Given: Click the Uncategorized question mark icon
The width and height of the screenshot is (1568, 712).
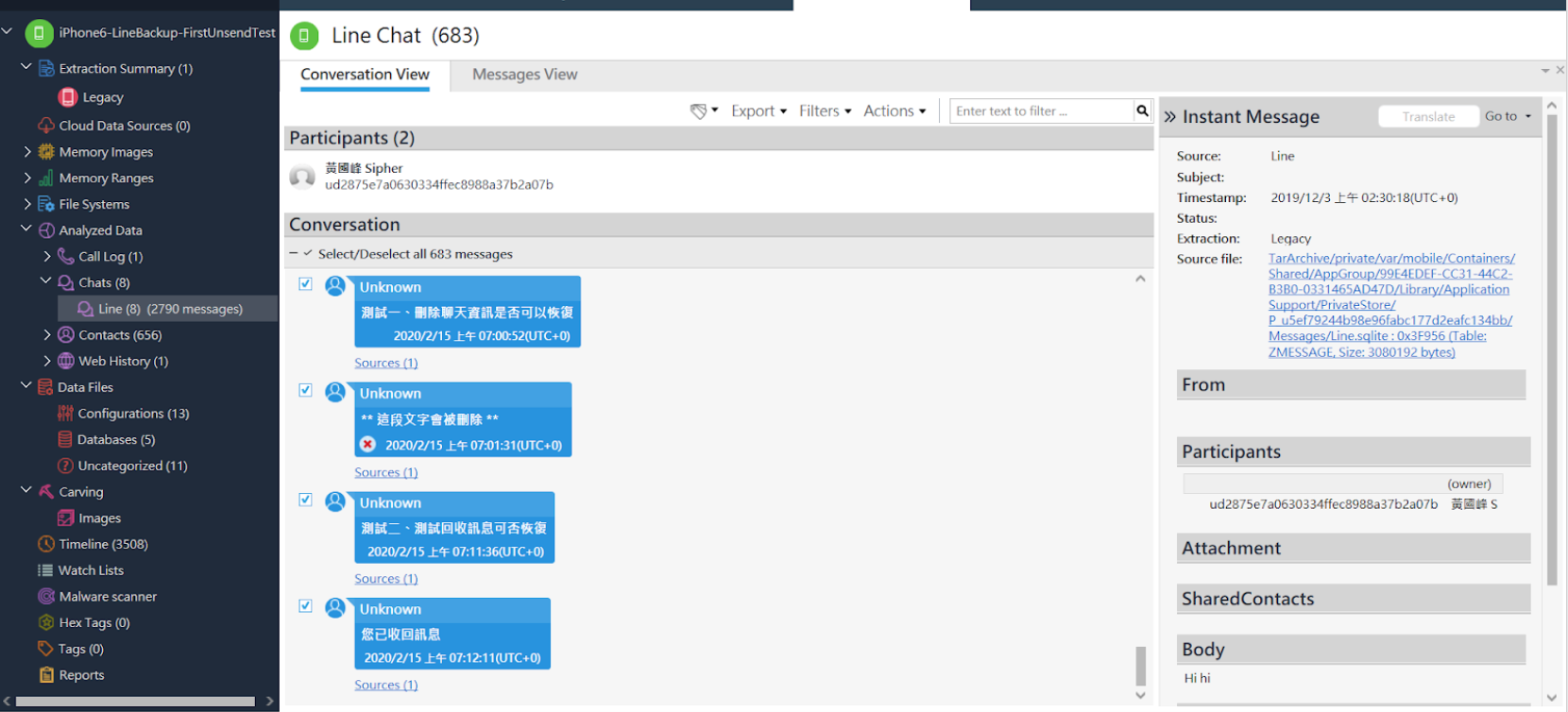Looking at the screenshot, I should point(65,466).
